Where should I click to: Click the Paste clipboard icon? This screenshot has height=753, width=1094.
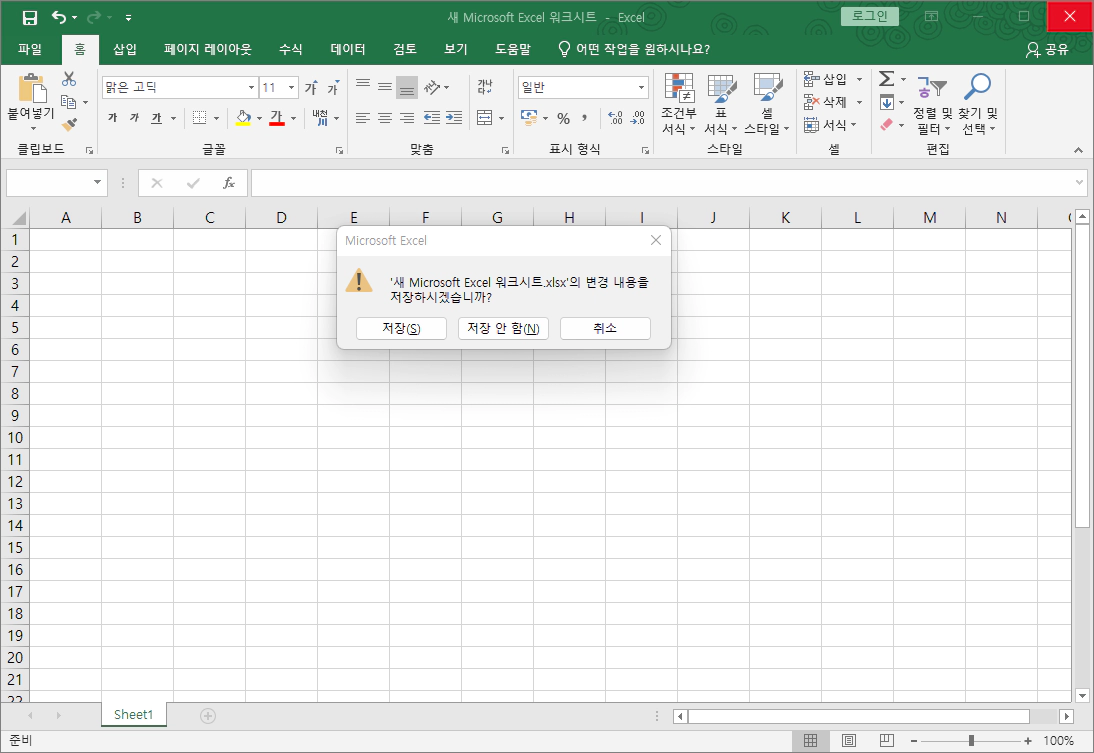coord(32,89)
